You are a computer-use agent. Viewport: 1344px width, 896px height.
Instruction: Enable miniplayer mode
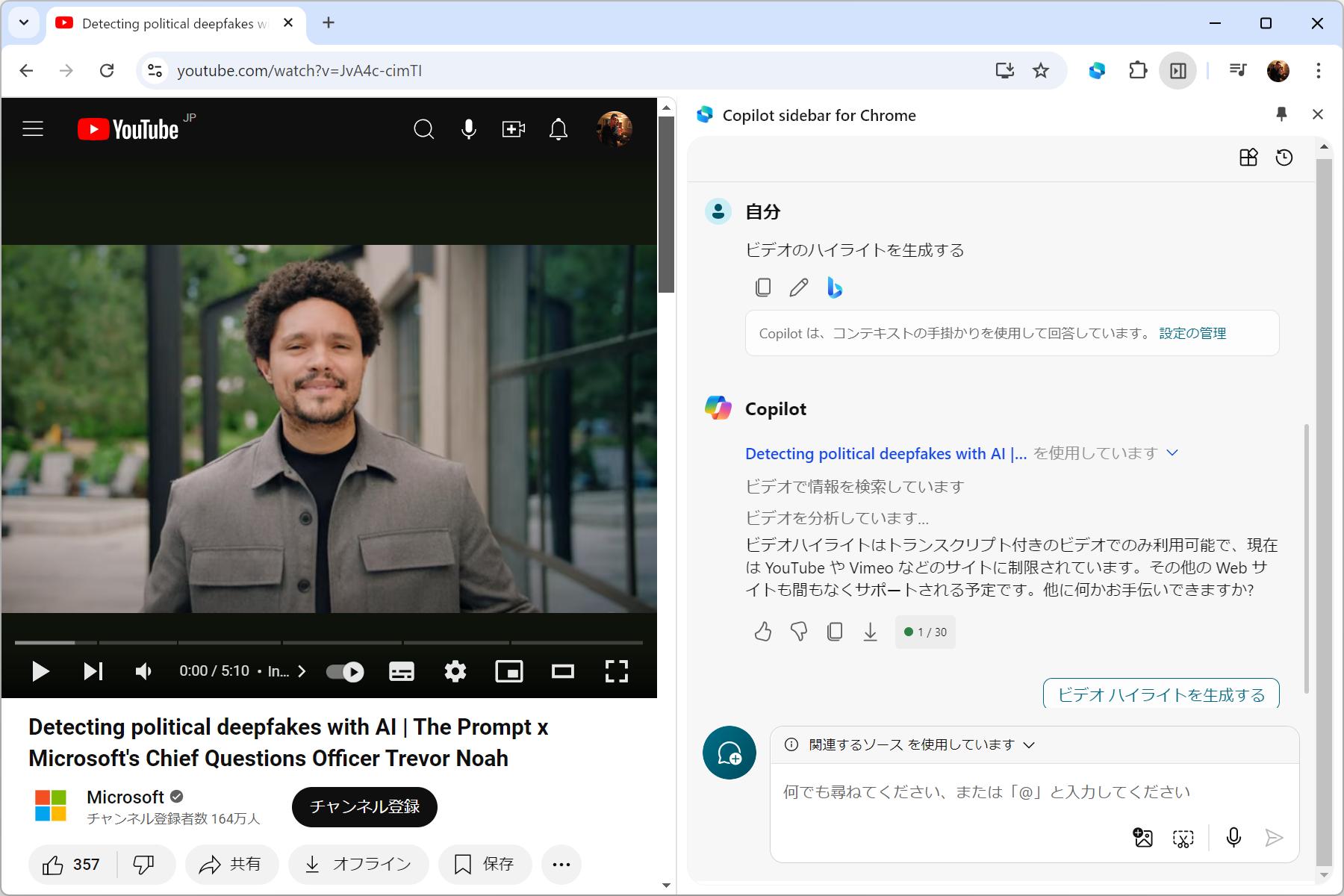(509, 671)
